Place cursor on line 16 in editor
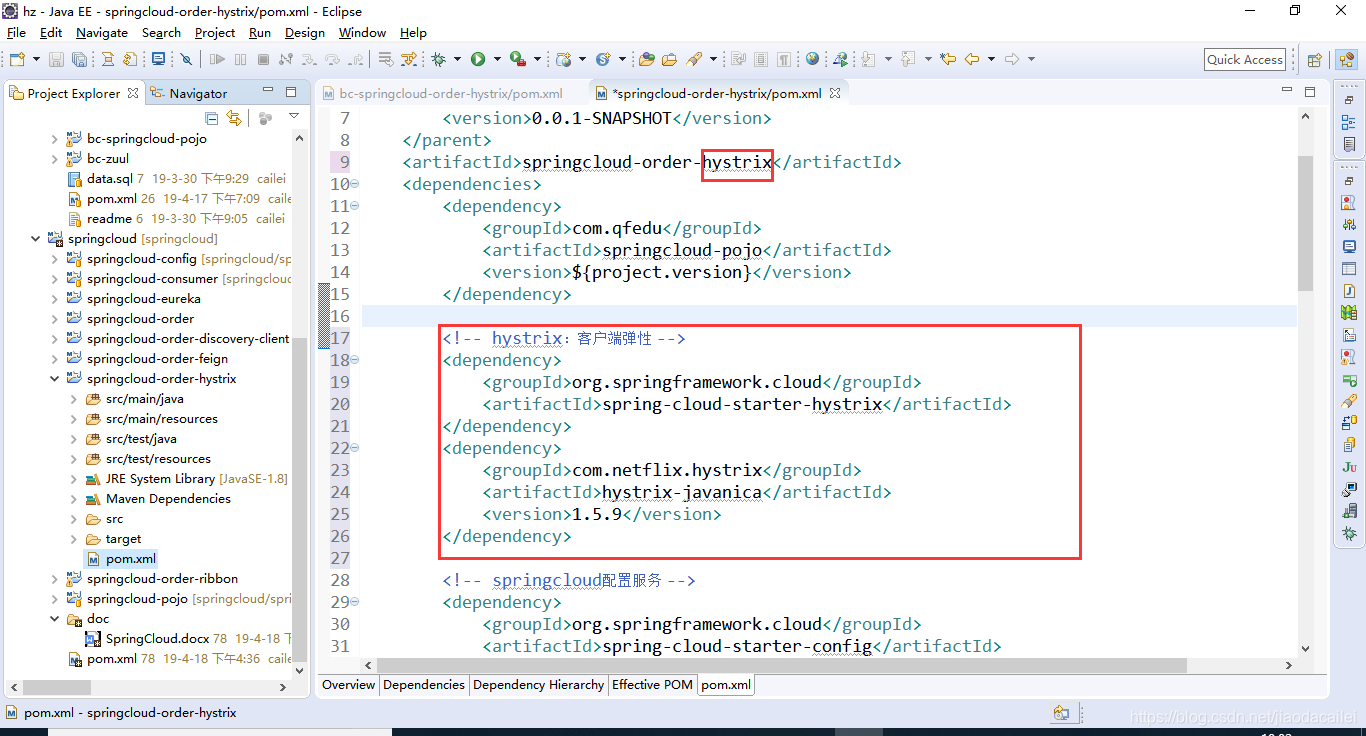Image resolution: width=1366 pixels, height=736 pixels. click(x=828, y=316)
